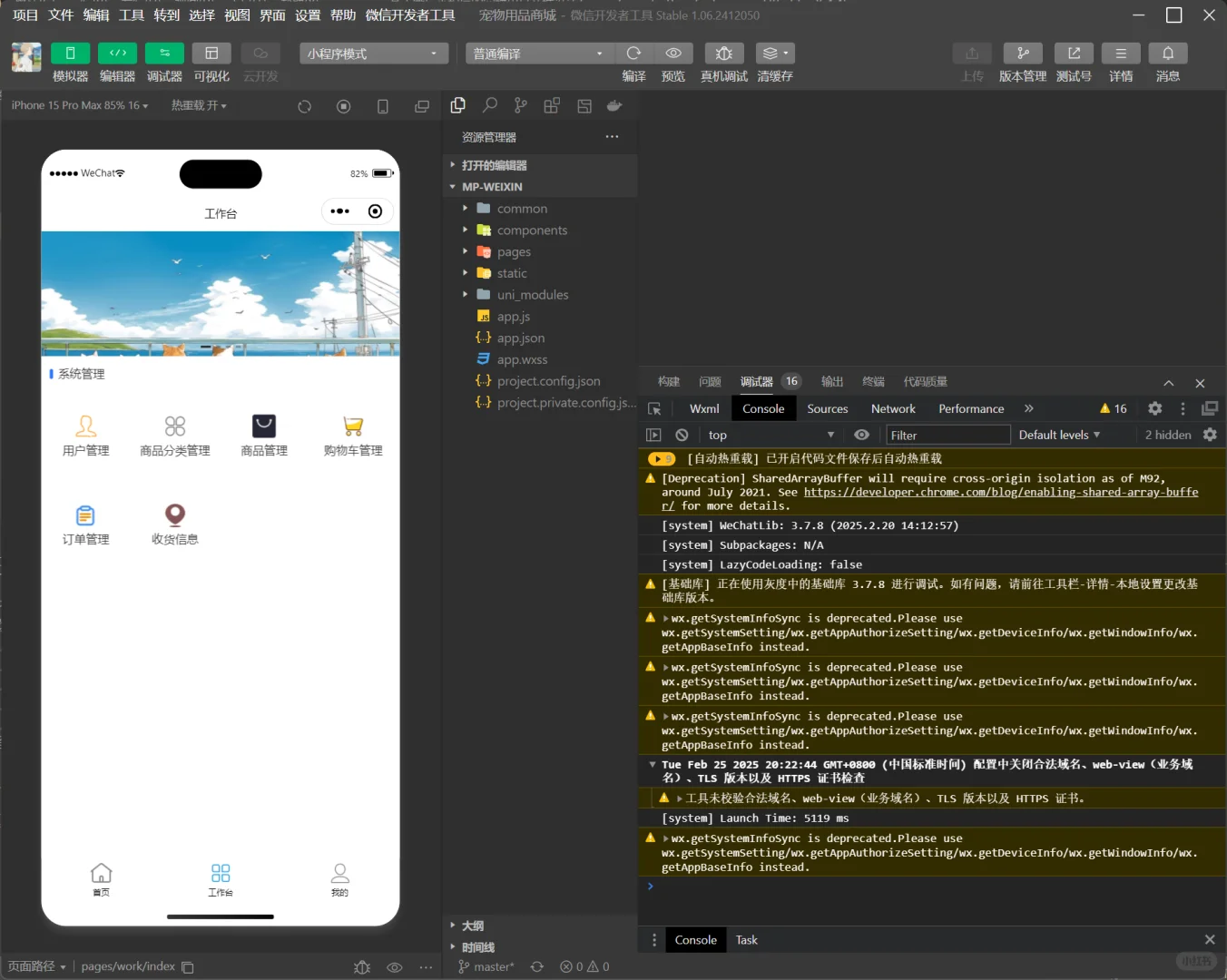The height and width of the screenshot is (980, 1227).
Task: Switch to the 首页 tab in simulator
Action: (x=101, y=879)
